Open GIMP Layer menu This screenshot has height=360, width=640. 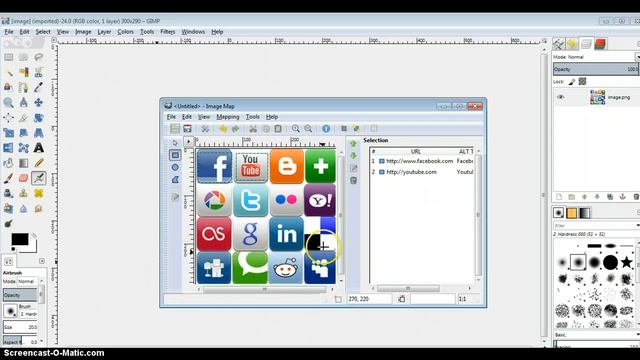[x=104, y=31]
